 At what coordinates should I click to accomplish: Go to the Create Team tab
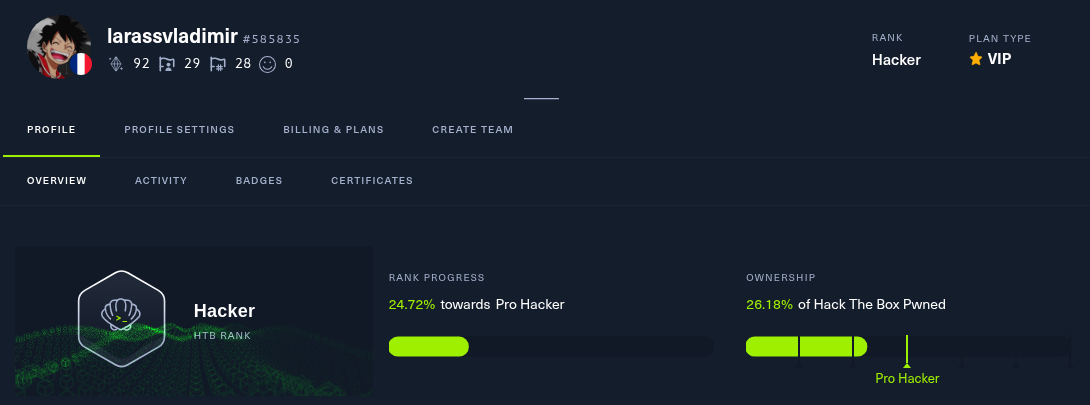point(473,129)
